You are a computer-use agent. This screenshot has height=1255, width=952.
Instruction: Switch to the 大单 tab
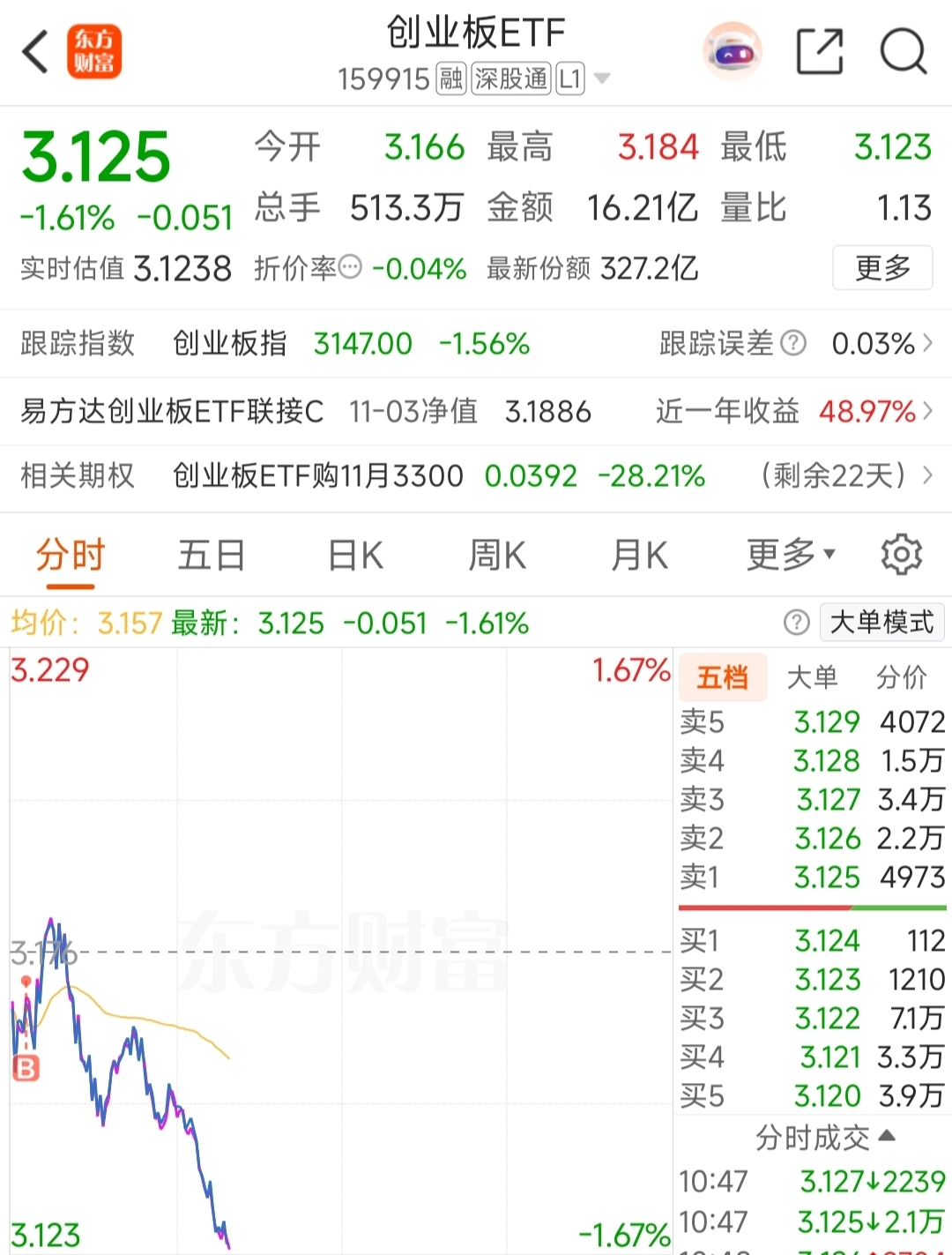pyautogui.click(x=812, y=677)
